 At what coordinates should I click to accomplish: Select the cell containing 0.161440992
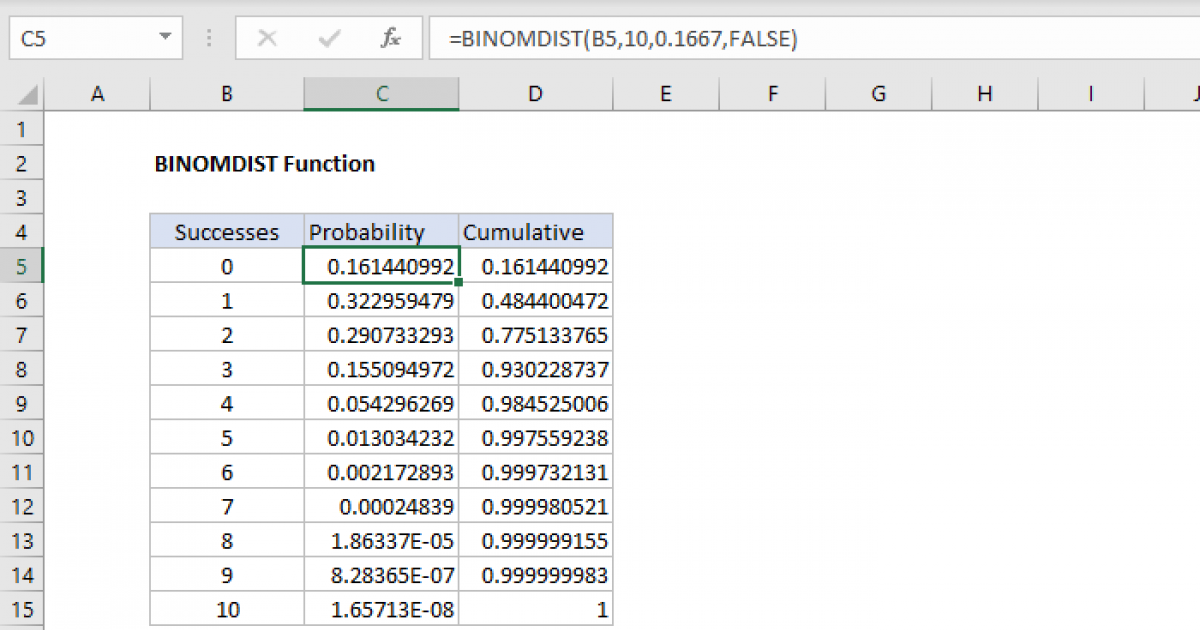[380, 266]
